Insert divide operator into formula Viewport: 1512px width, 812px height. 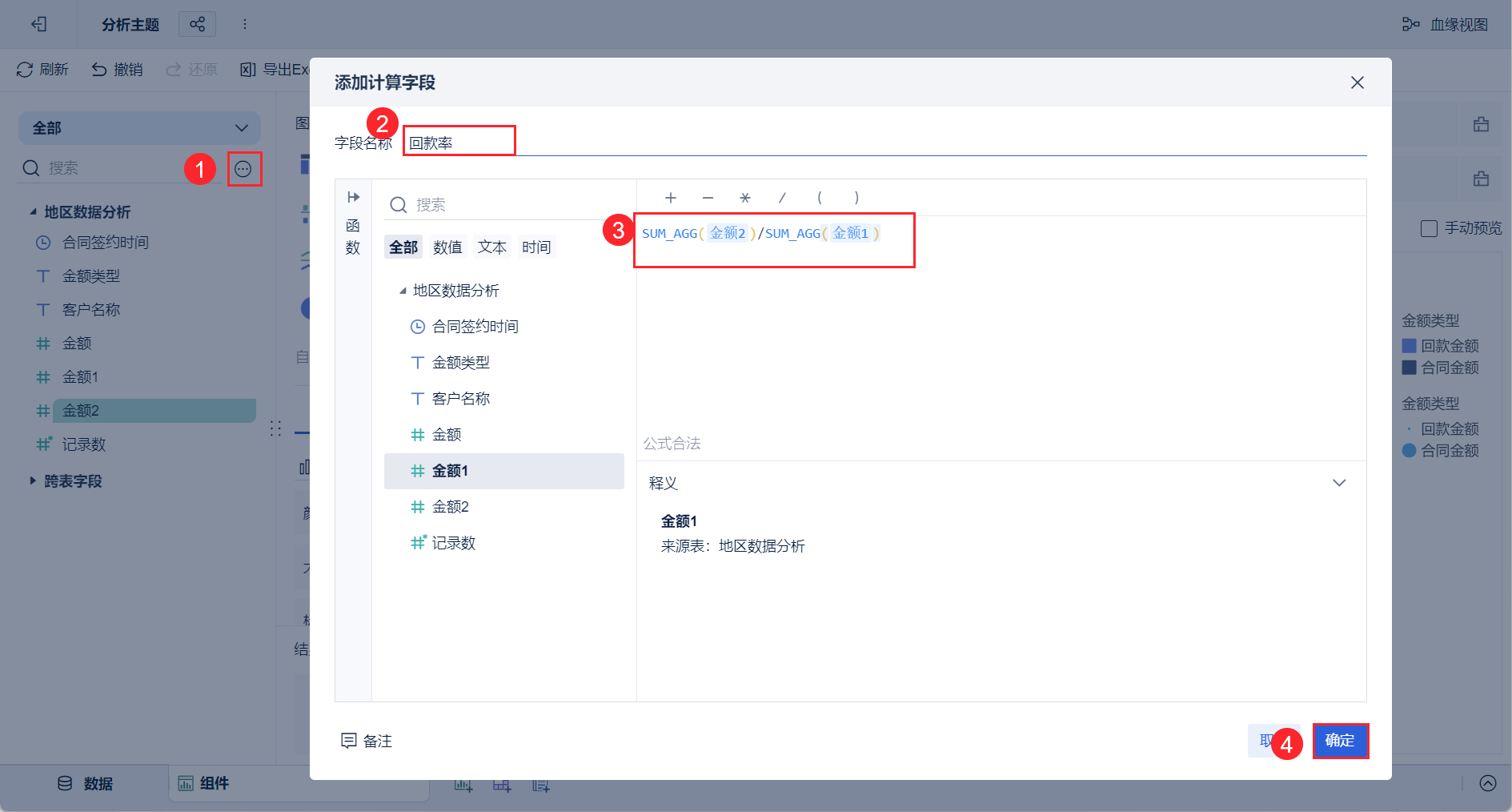click(782, 198)
